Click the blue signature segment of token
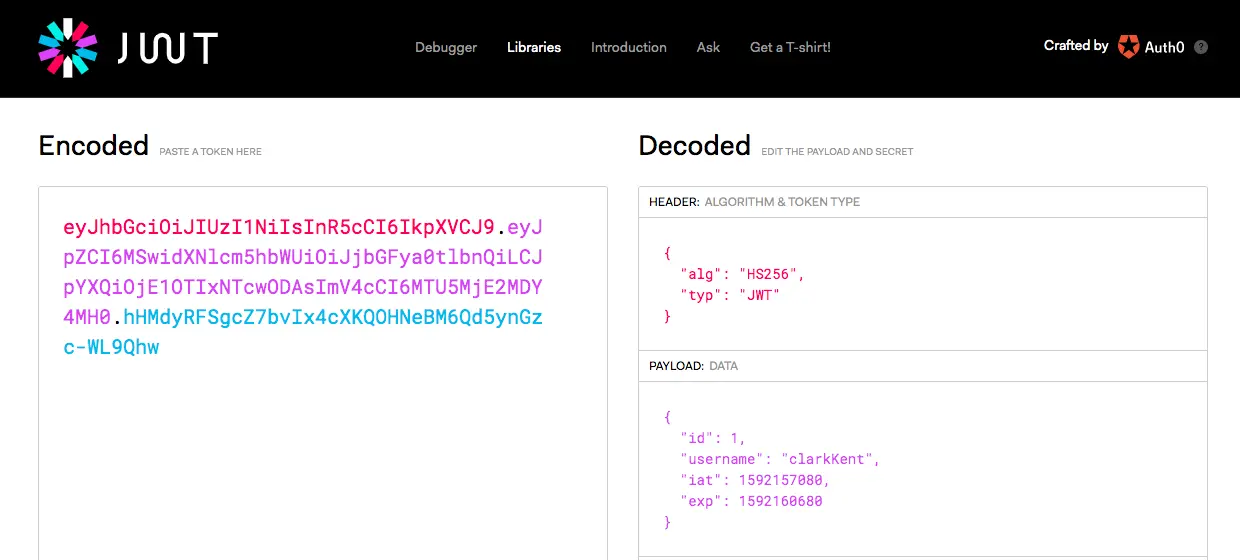Viewport: 1240px width, 560px height. click(x=332, y=318)
